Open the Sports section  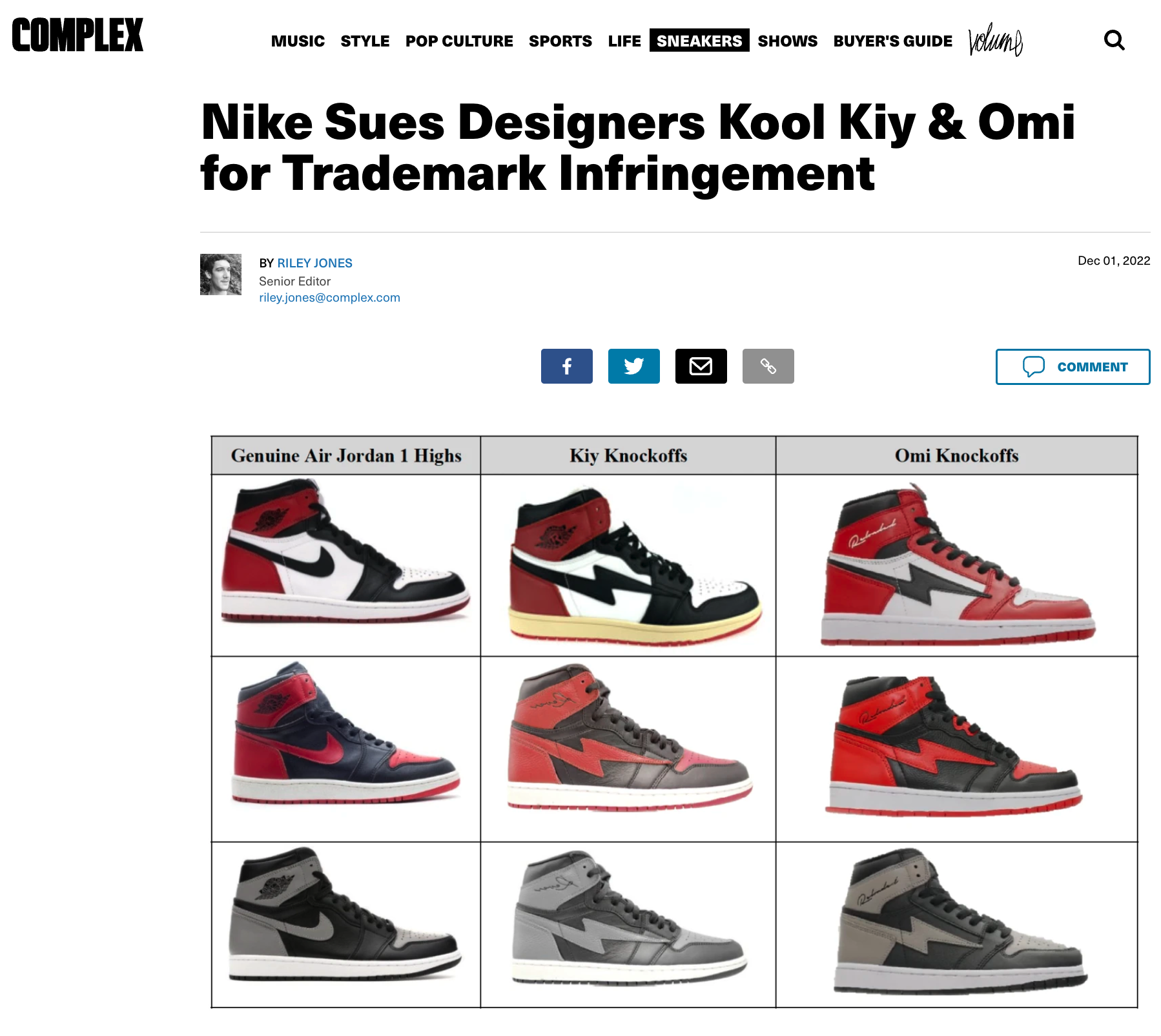(560, 41)
